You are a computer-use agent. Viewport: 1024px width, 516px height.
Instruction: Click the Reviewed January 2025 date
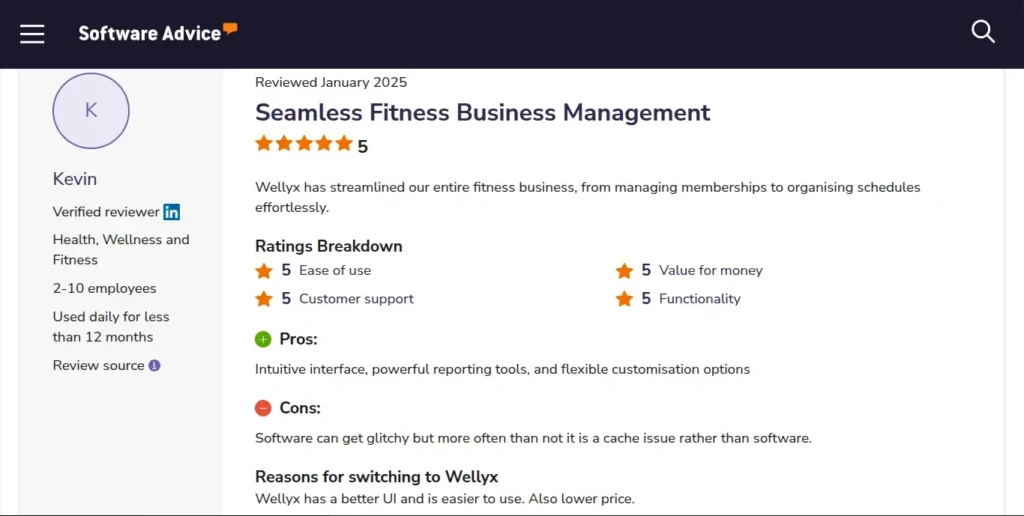point(331,83)
